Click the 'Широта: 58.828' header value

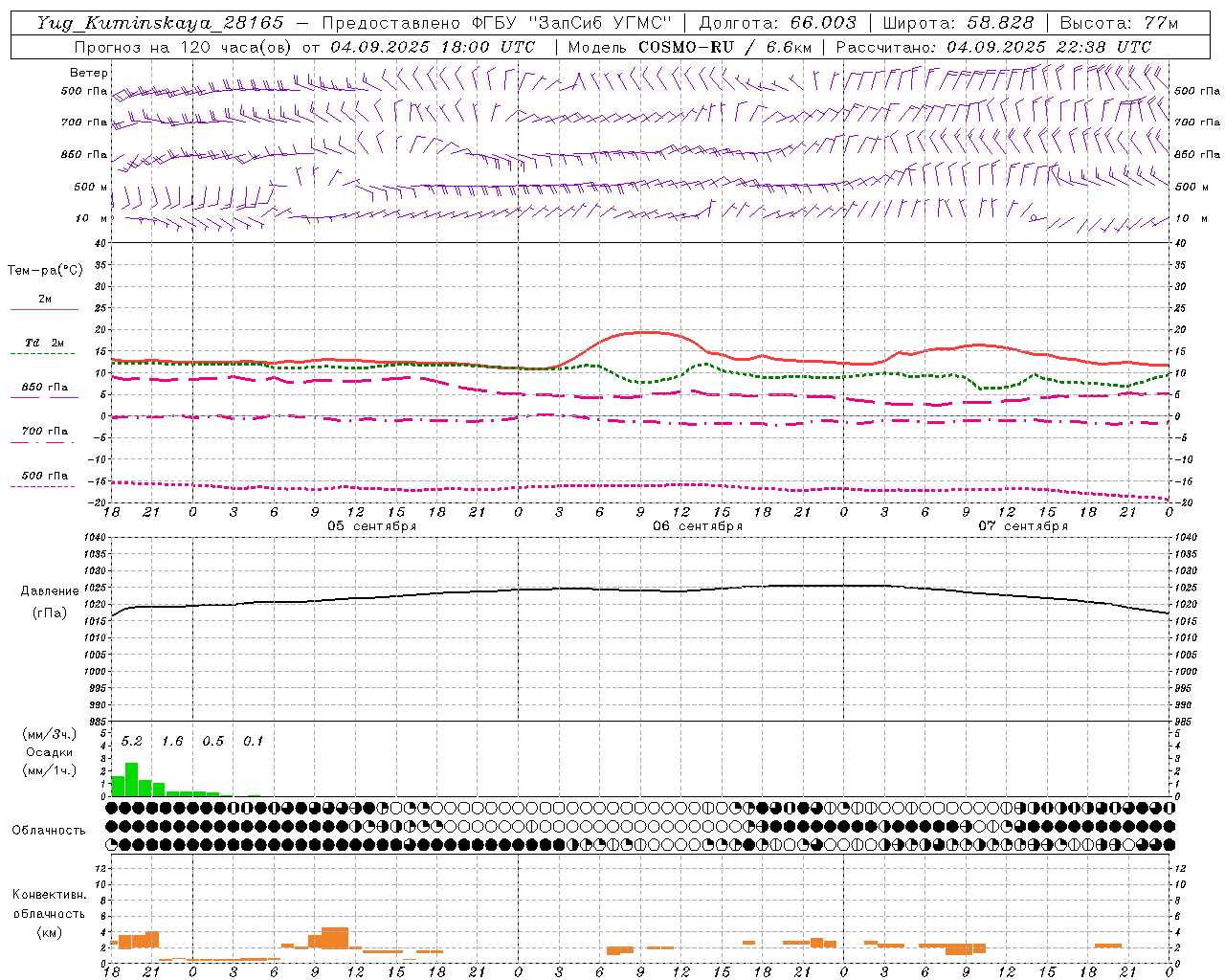(958, 23)
